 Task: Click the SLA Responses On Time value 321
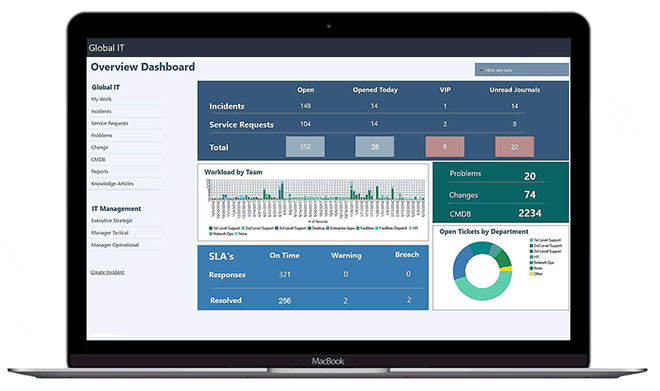[285, 274]
